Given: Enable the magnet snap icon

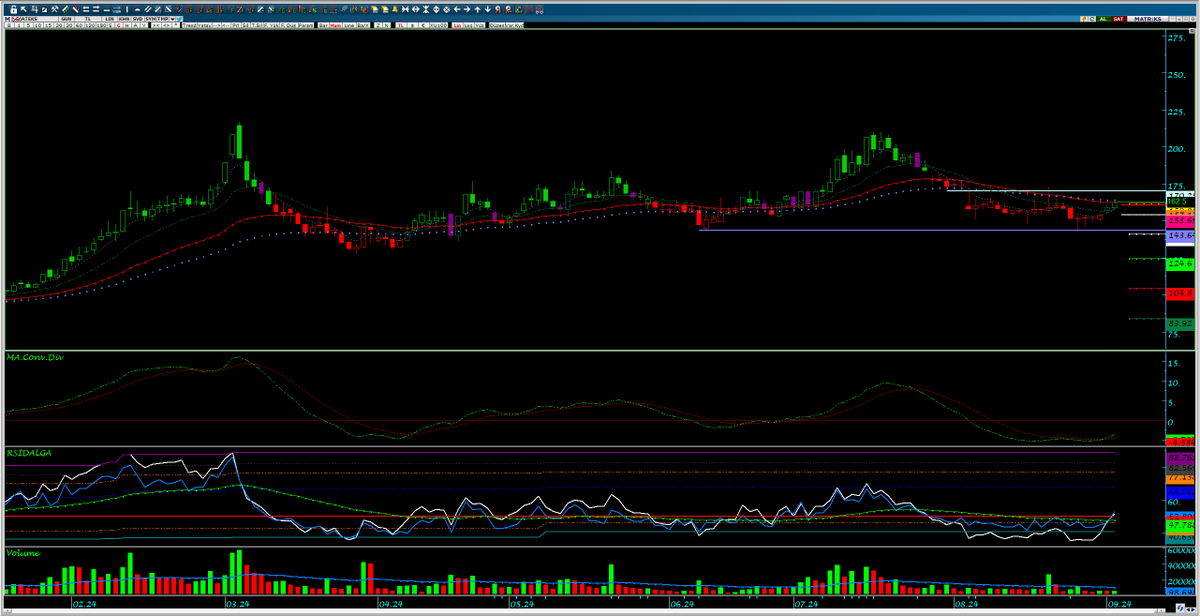Looking at the screenshot, I should click(x=540, y=10).
